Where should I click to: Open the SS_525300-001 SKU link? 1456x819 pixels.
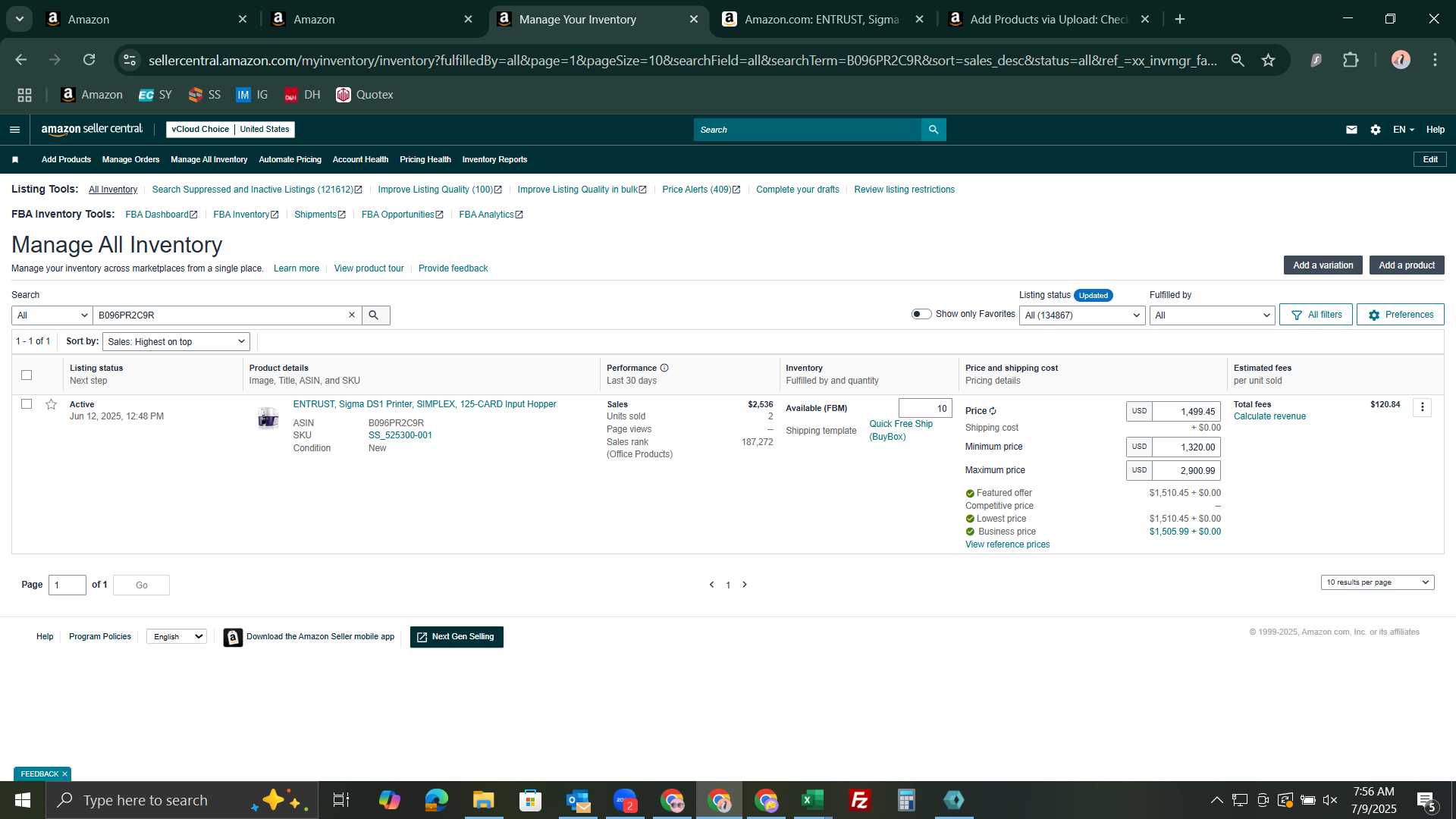pos(400,435)
